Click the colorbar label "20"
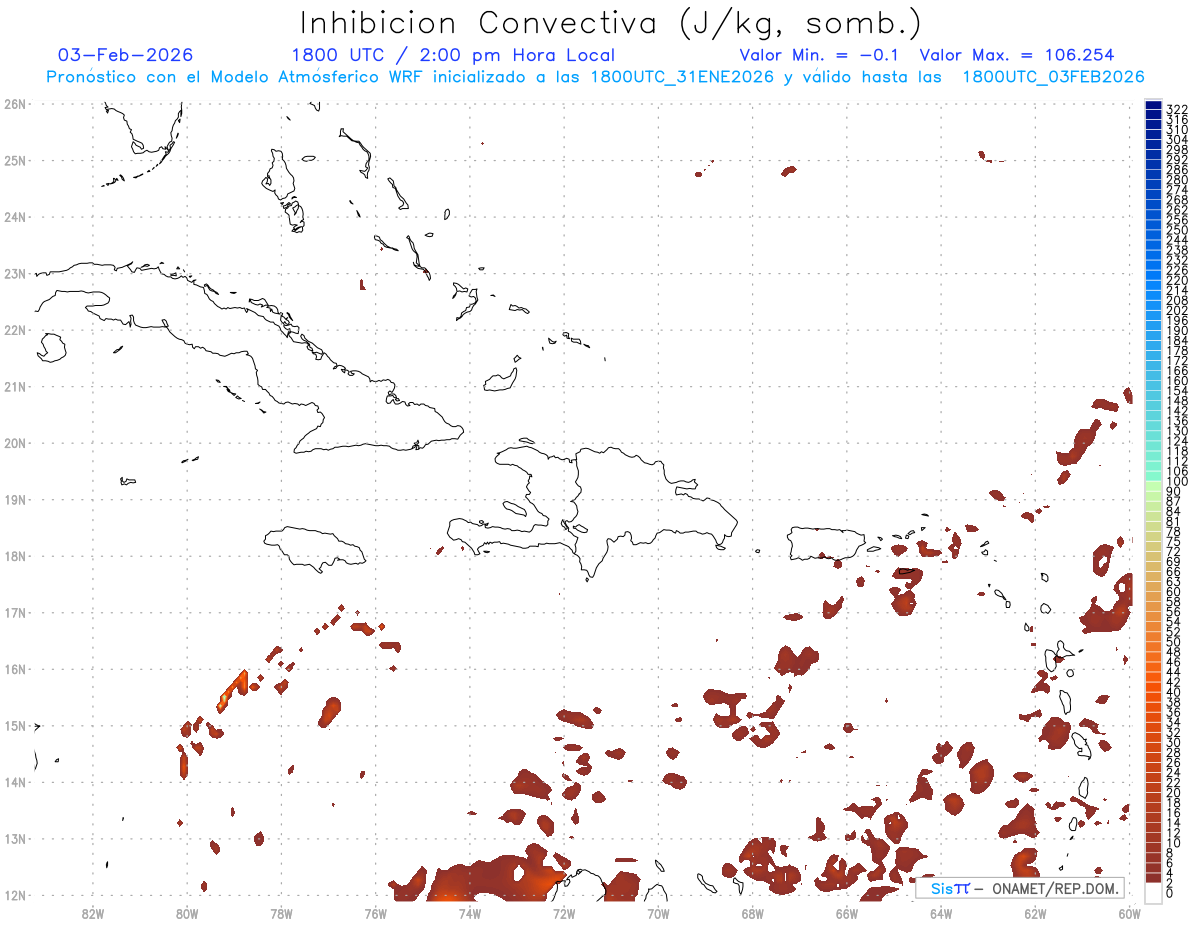This screenshot has width=1200, height=927. [1174, 793]
